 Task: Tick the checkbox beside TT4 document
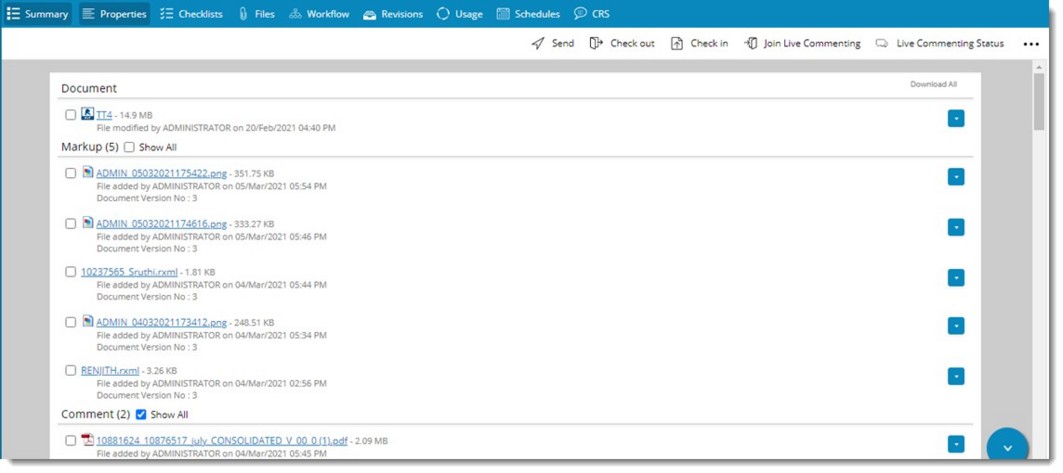click(71, 115)
